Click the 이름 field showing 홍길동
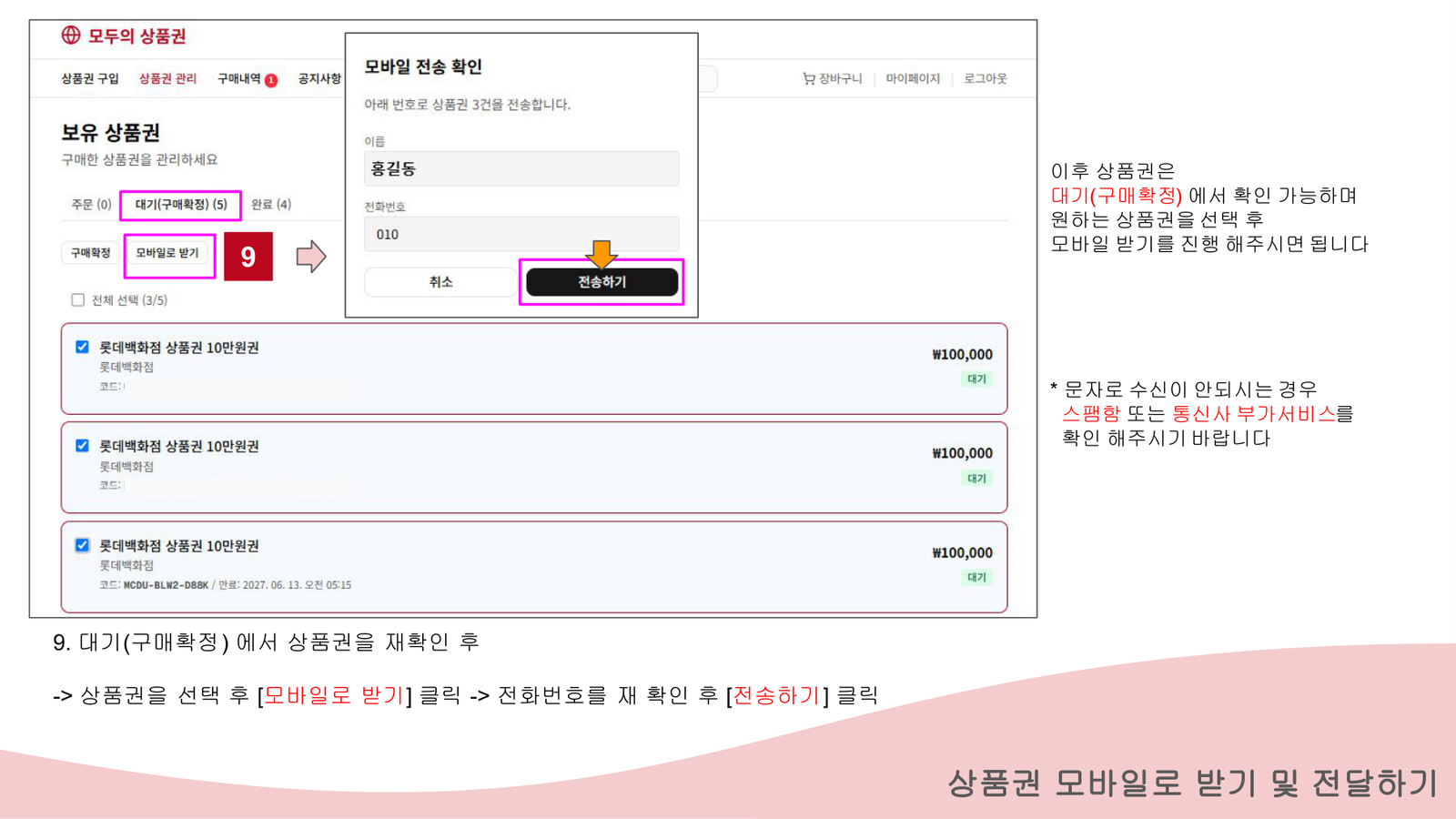Screen dimensions: 1456x819 pyautogui.click(x=521, y=168)
